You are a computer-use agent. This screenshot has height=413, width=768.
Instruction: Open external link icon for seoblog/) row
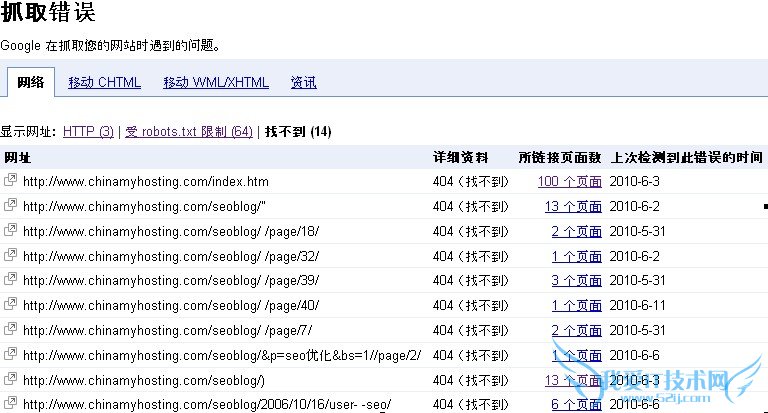10,379
